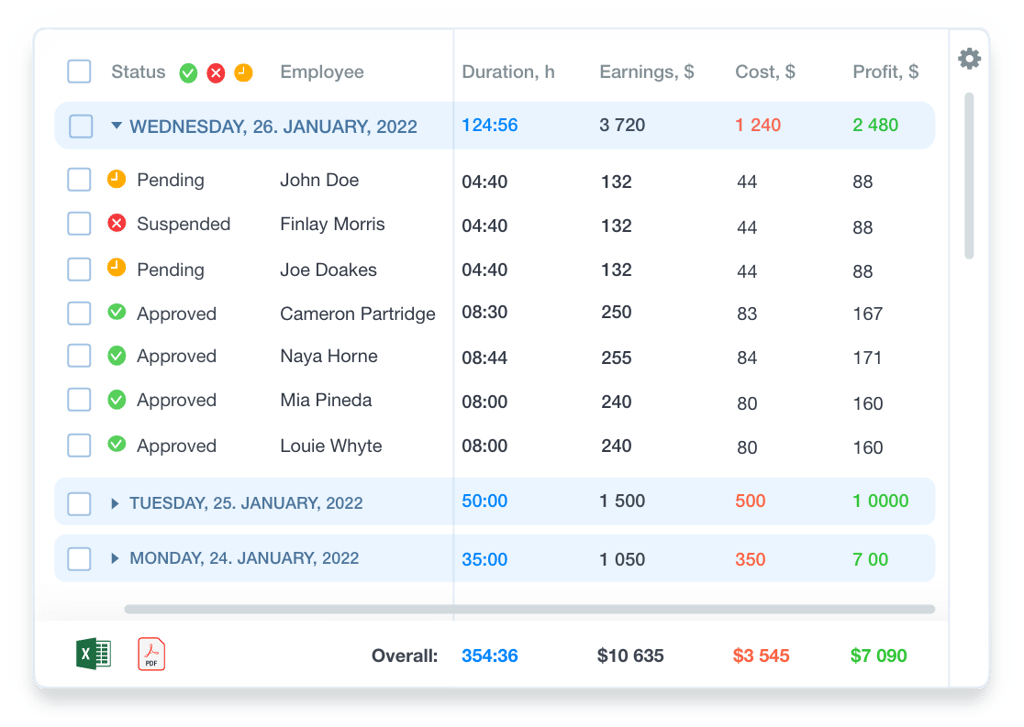Screen dimensions: 1024x727
Task: Export report via Excel icon
Action: click(93, 654)
